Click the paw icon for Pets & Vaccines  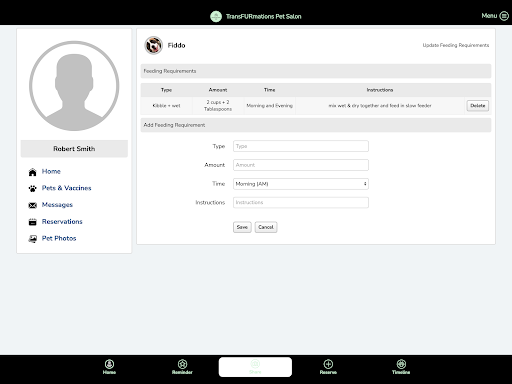[32, 189]
